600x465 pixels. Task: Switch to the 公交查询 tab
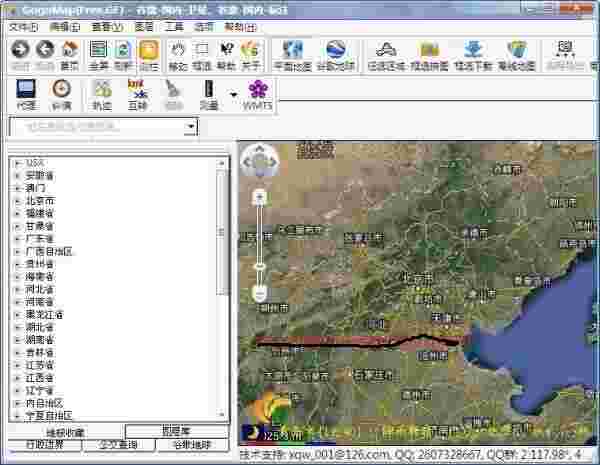120,445
